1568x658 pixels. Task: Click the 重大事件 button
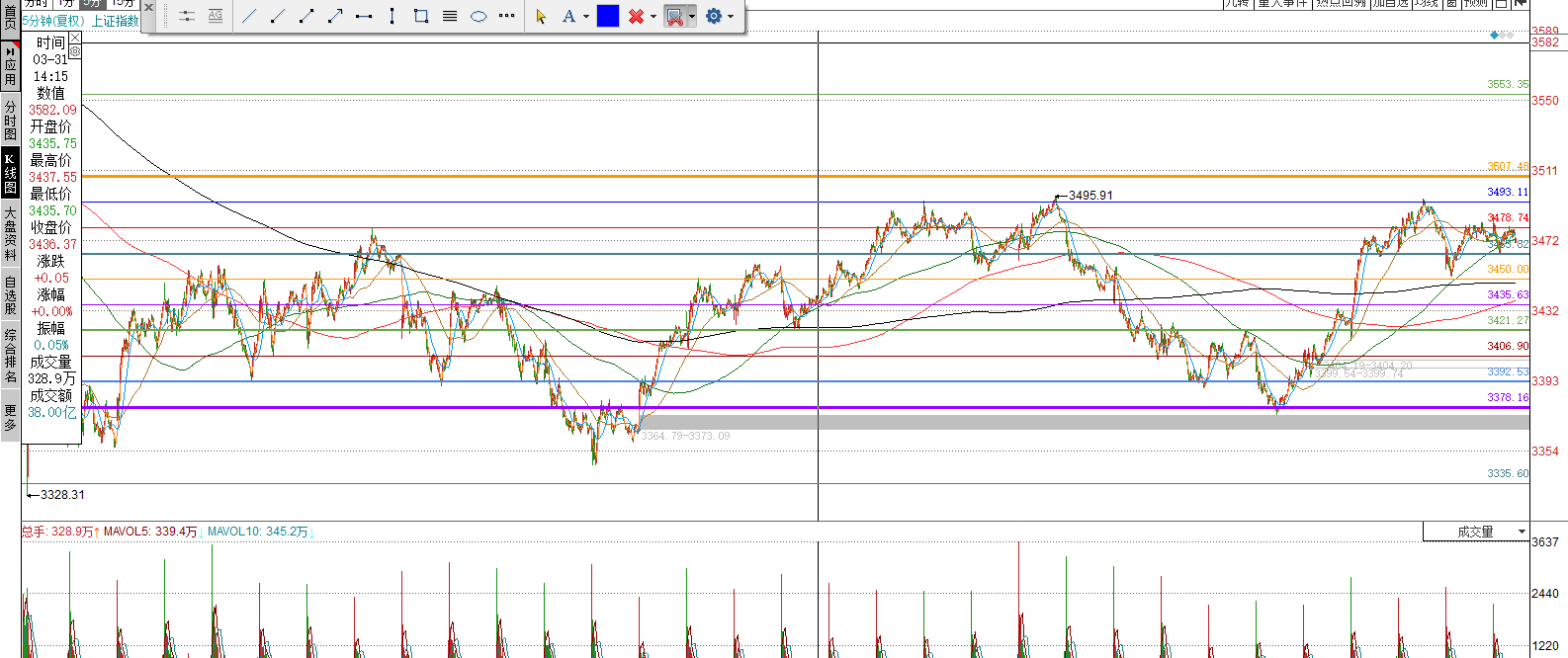point(1283,4)
